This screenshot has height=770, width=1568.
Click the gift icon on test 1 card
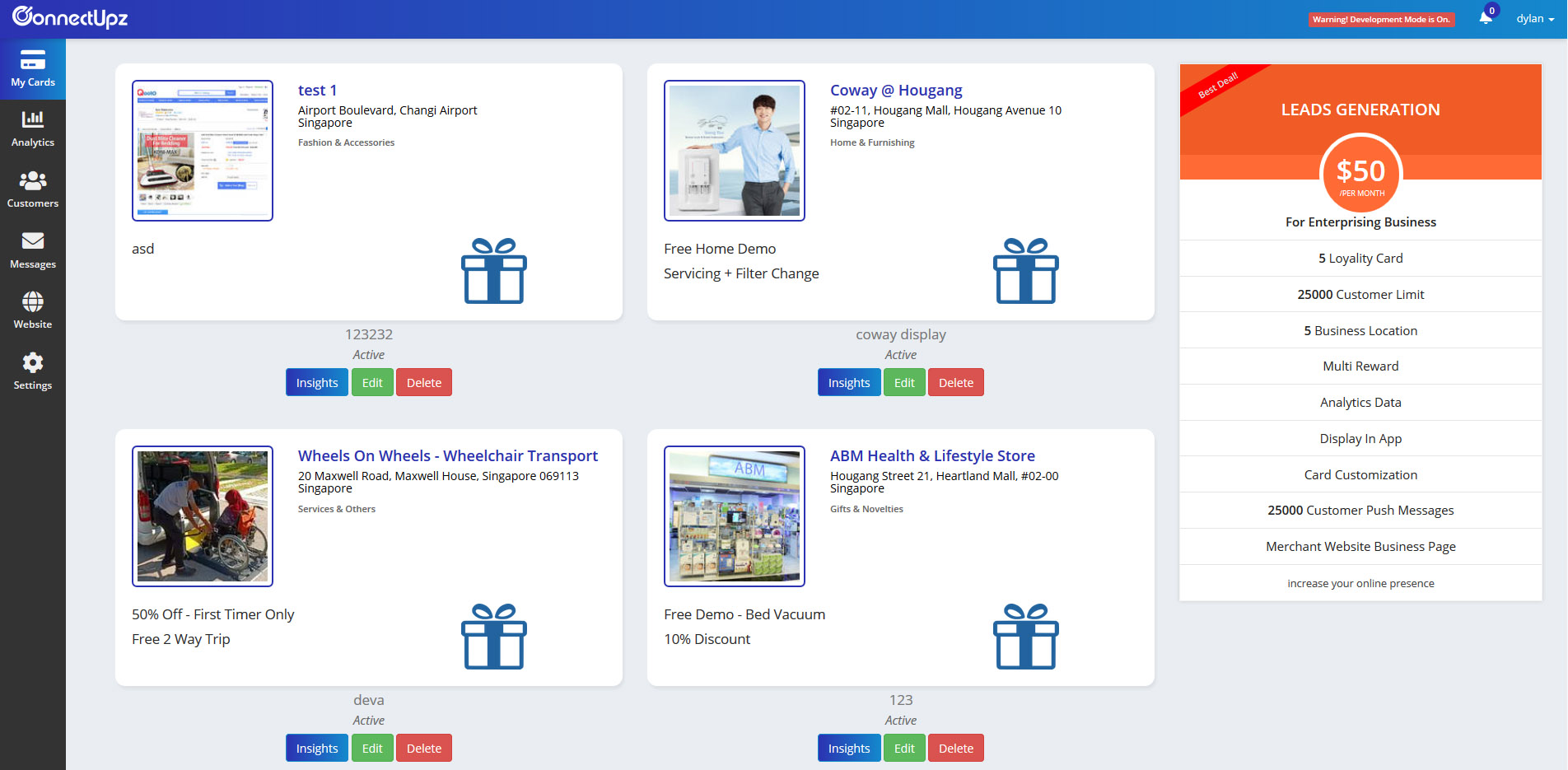click(x=494, y=271)
